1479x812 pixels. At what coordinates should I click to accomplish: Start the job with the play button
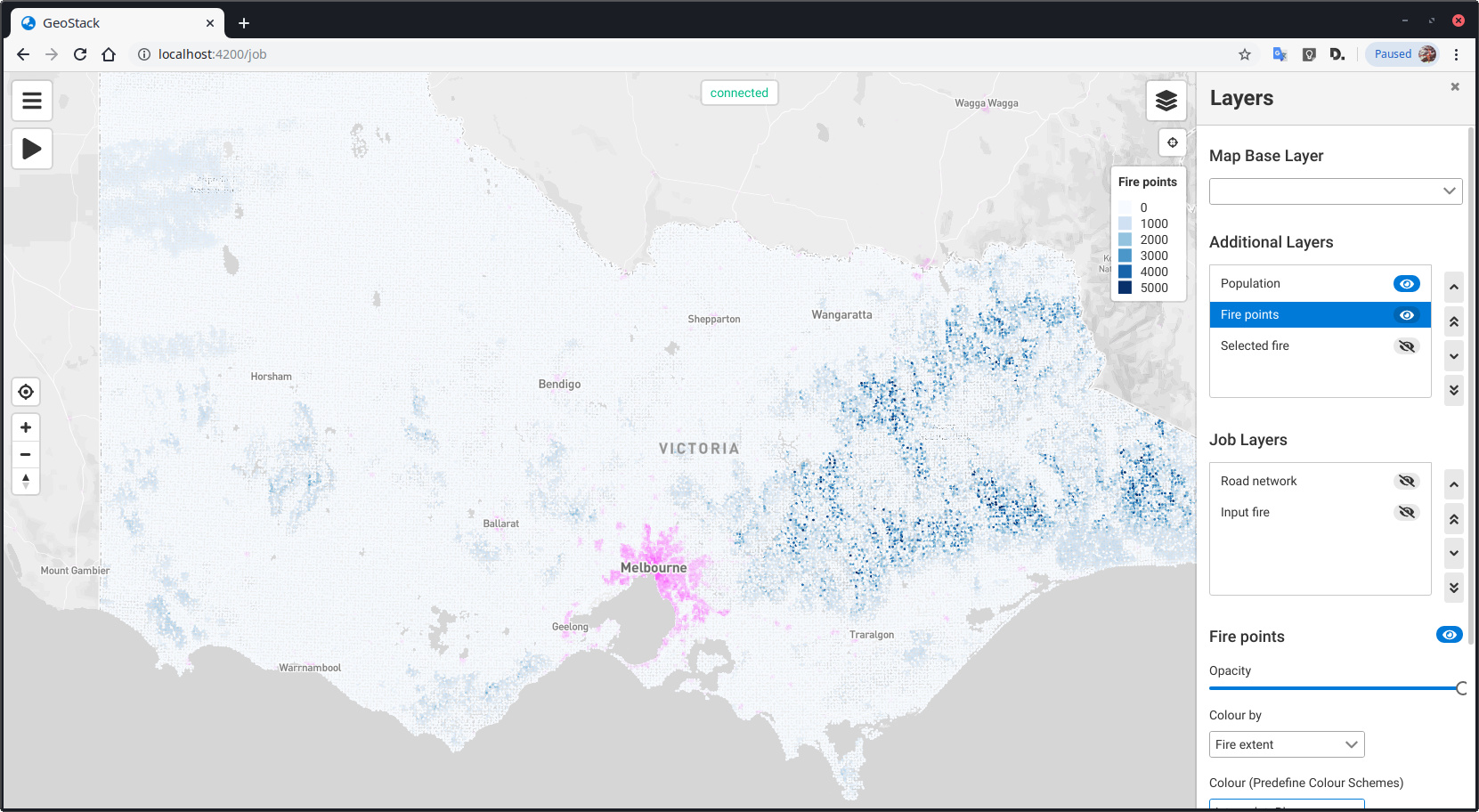32,149
